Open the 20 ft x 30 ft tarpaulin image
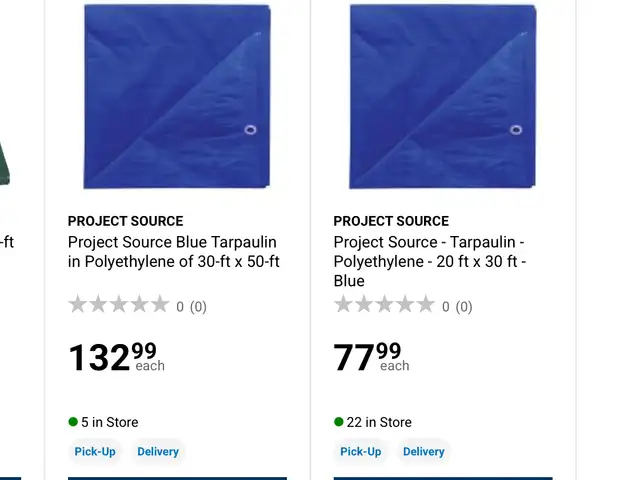This screenshot has height=480, width=640. 442,97
